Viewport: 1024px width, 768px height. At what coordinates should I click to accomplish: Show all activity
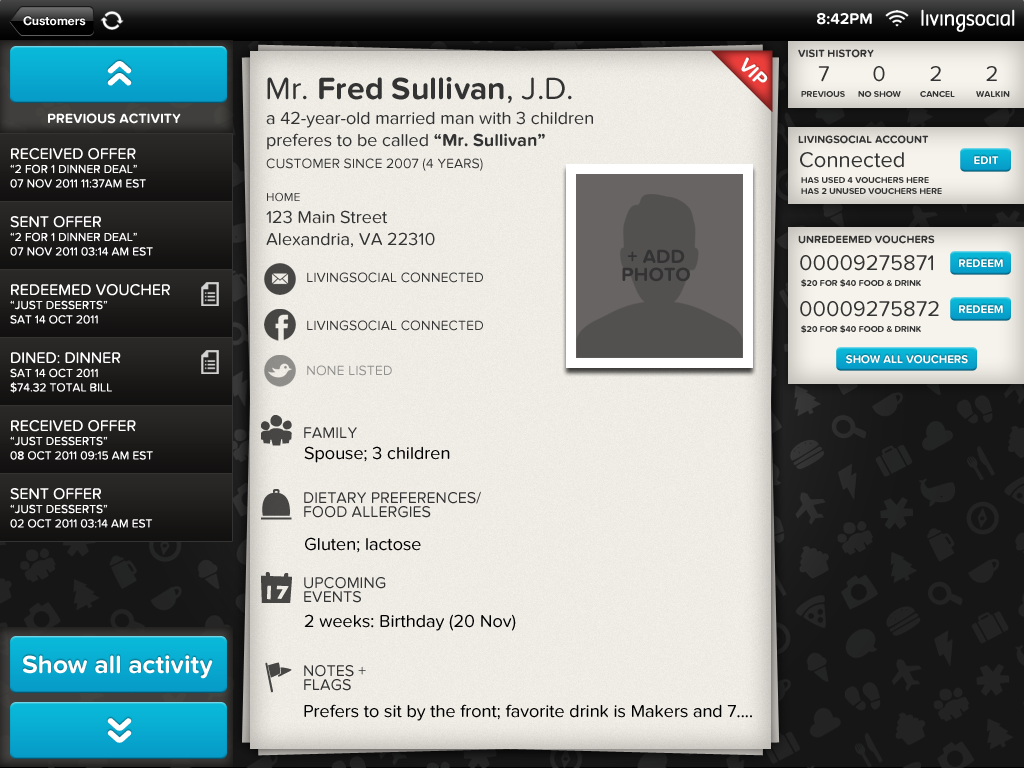[x=119, y=664]
